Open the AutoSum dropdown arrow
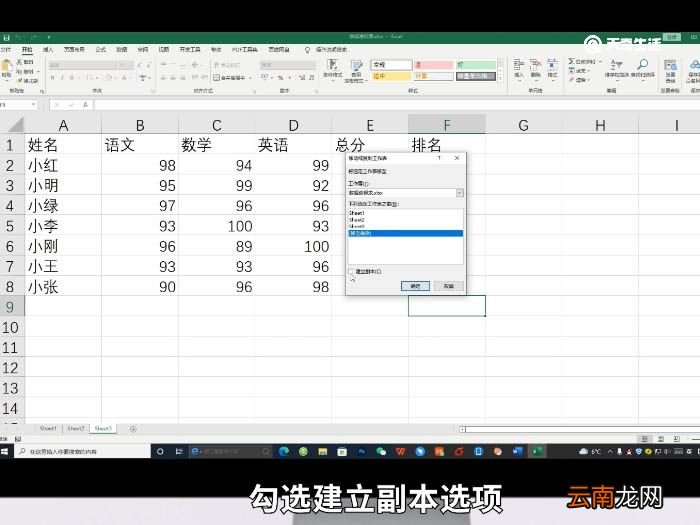The height and width of the screenshot is (525, 700). 600,62
